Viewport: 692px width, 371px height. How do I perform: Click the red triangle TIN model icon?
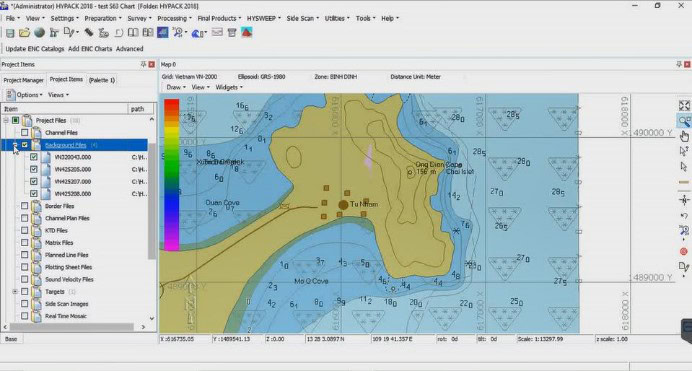point(247,32)
